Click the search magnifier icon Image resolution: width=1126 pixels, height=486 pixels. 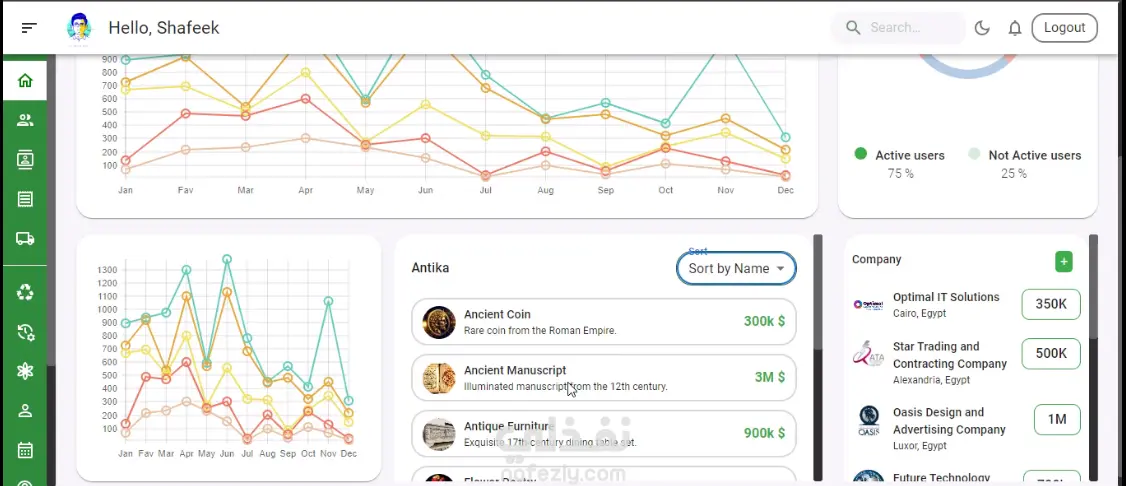point(853,27)
